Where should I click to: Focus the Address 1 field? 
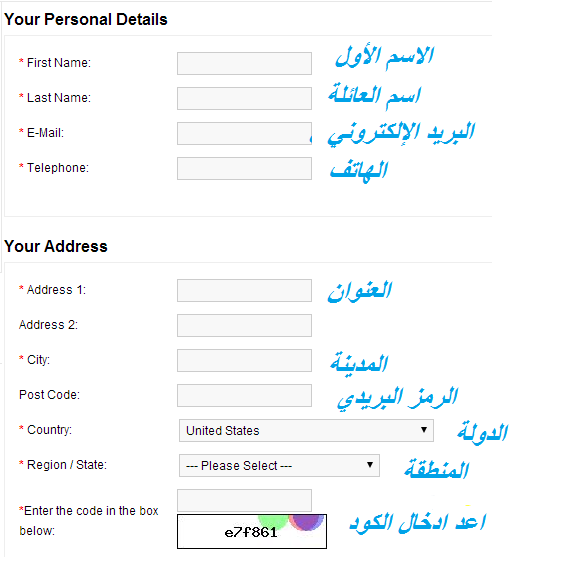pyautogui.click(x=244, y=291)
